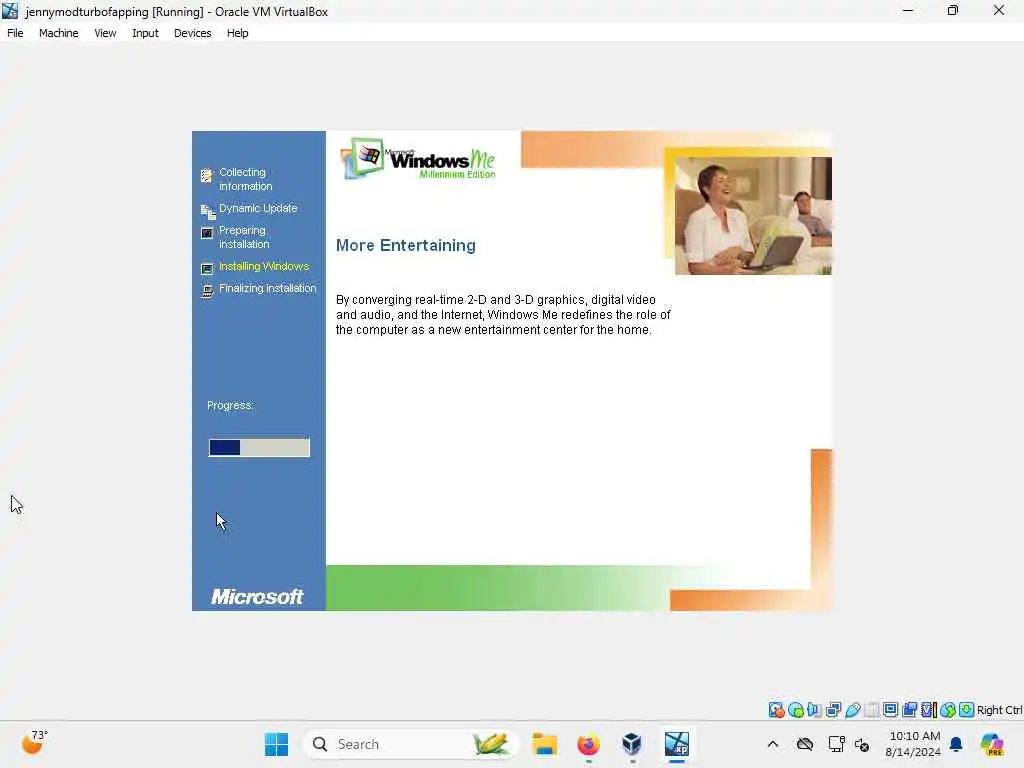Viewport: 1024px width, 768px height.
Task: Click the highlighted Installing Windows text
Action: click(264, 266)
